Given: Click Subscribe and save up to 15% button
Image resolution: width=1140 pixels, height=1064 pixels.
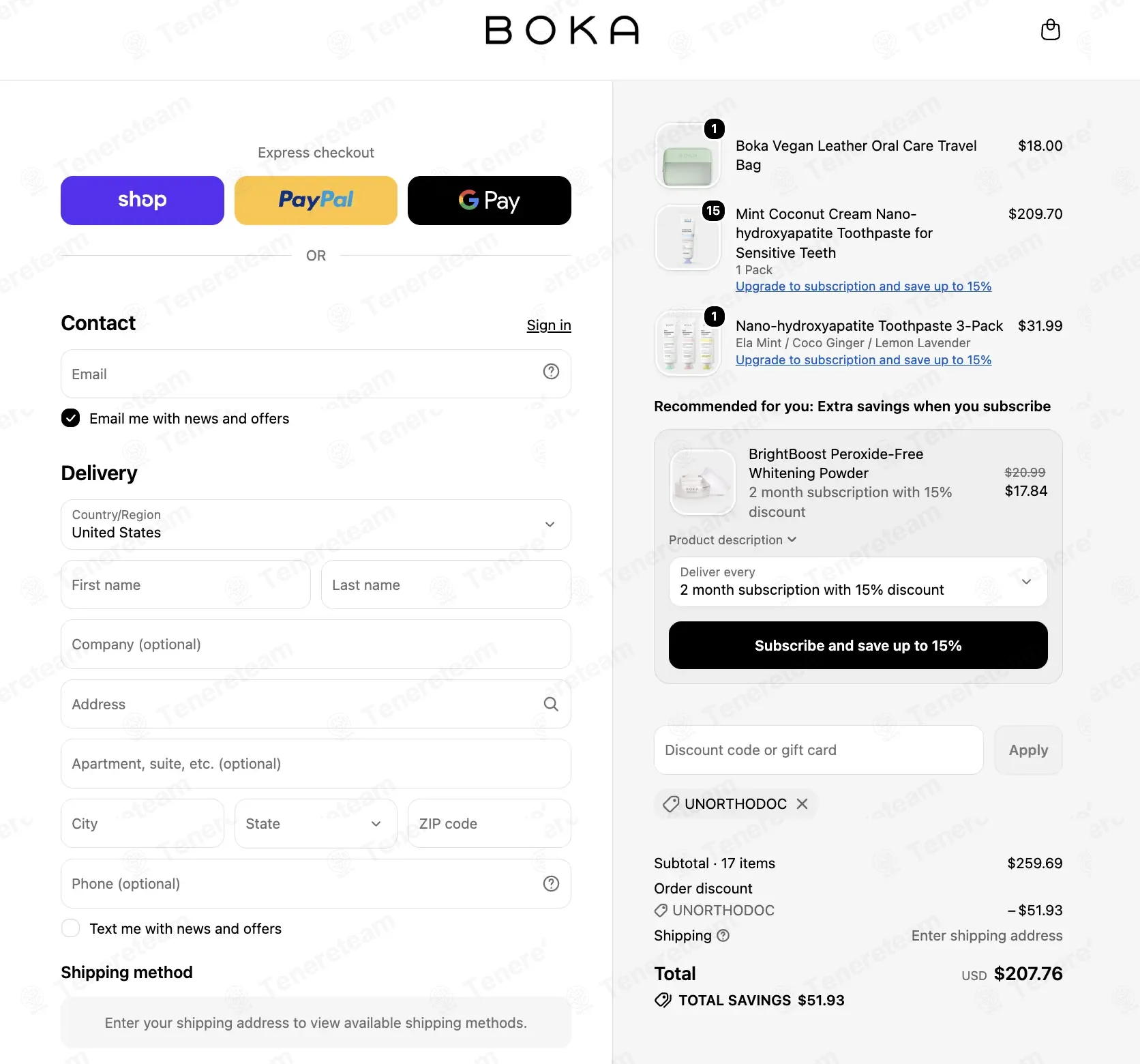Looking at the screenshot, I should click(858, 645).
